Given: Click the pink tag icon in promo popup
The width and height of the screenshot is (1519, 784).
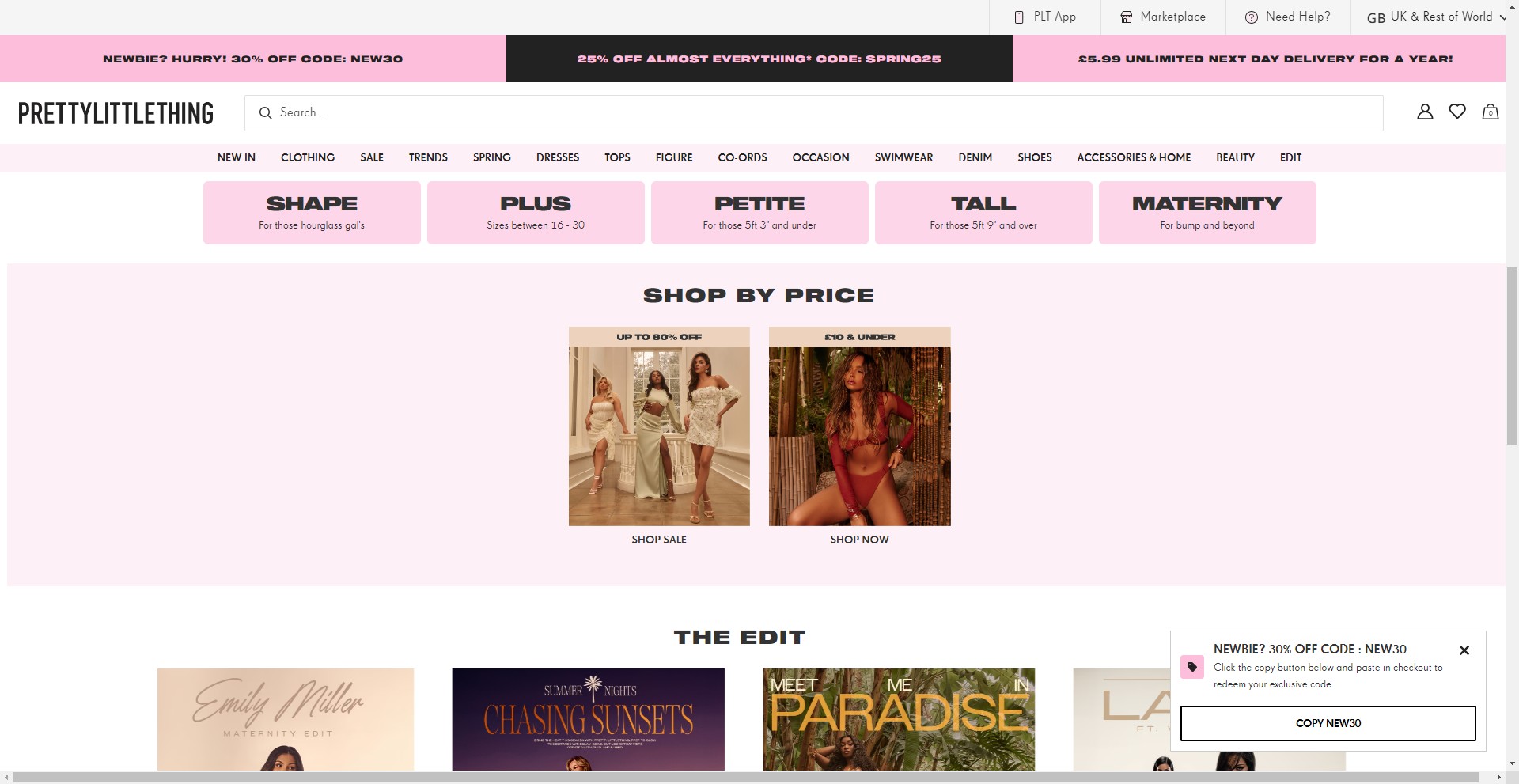Looking at the screenshot, I should [1191, 667].
